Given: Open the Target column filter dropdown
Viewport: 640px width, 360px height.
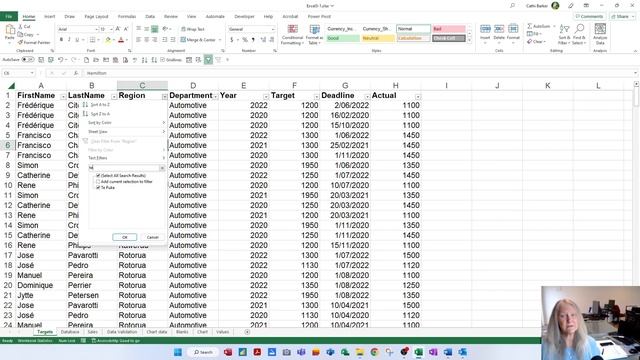Looking at the screenshot, I should coord(316,97).
